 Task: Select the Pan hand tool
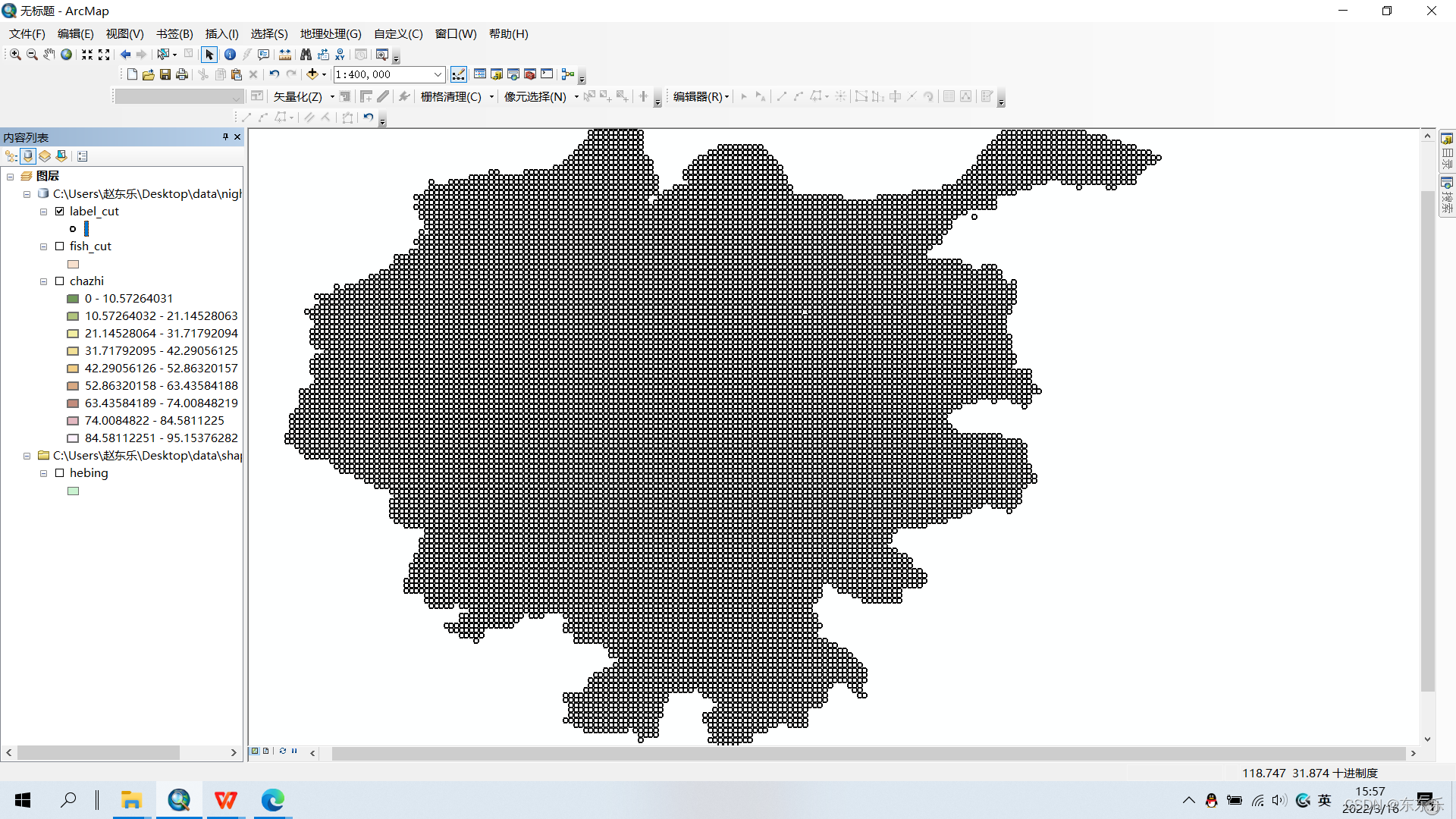[49, 55]
